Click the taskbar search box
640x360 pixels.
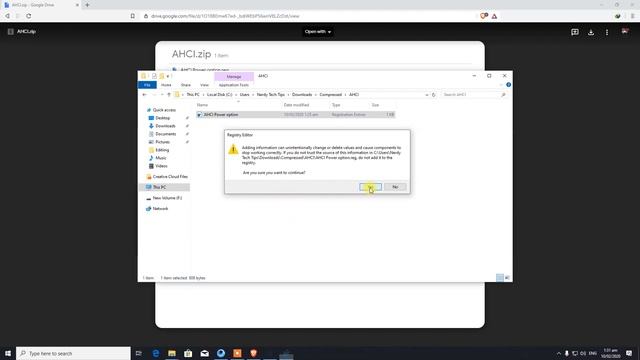click(73, 353)
